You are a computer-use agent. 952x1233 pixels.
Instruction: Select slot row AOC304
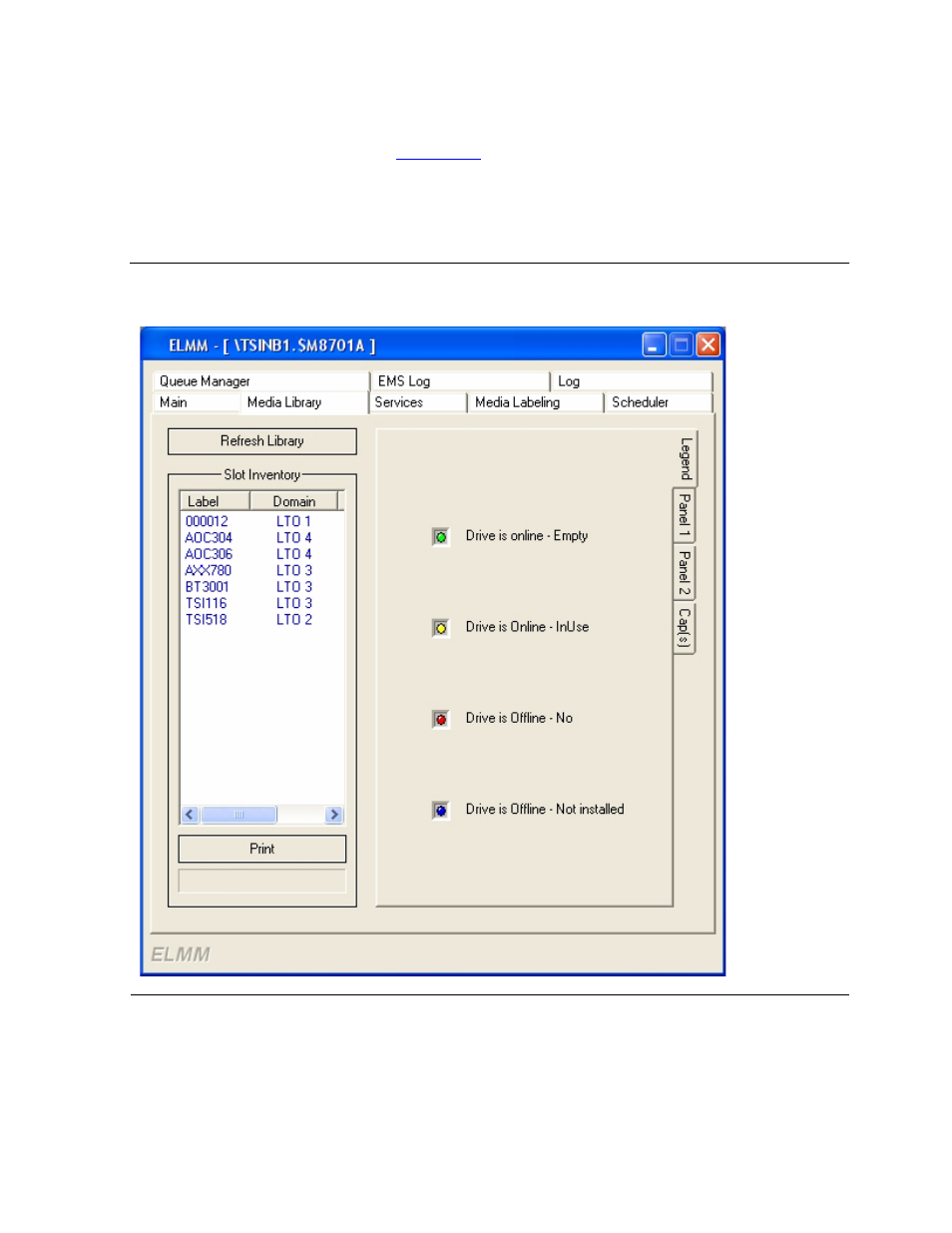pyautogui.click(x=262, y=537)
